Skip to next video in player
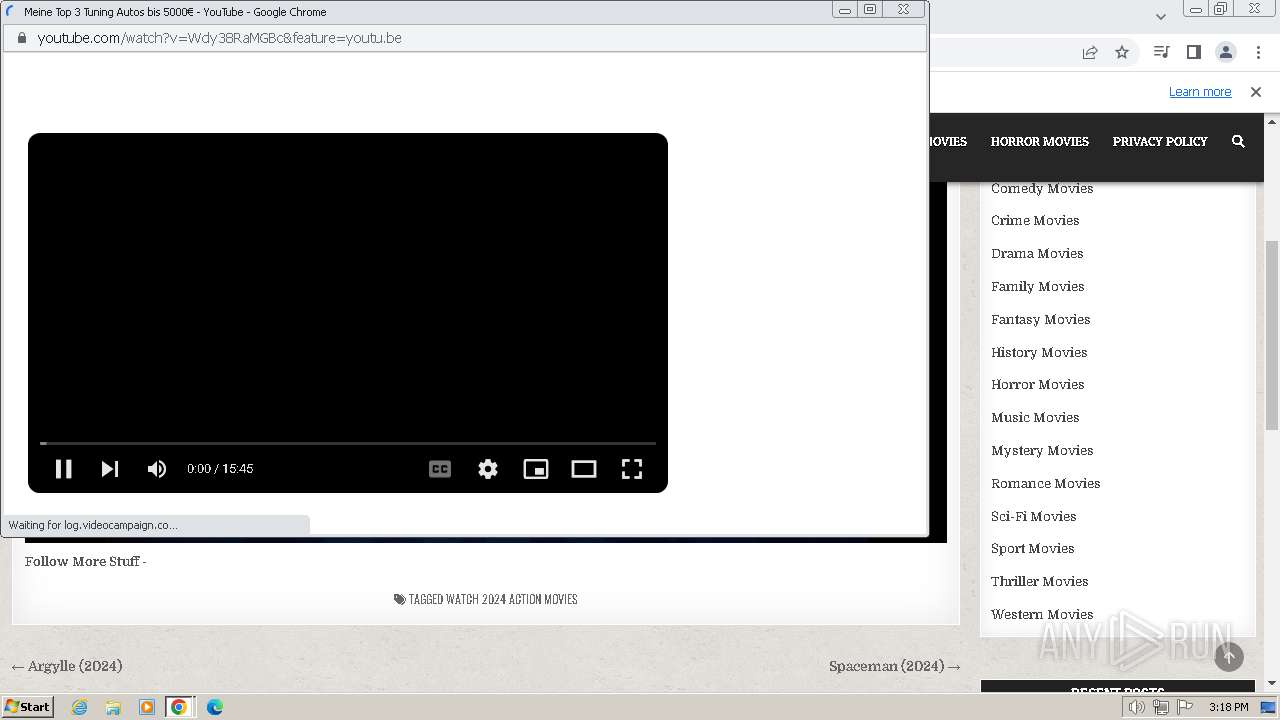 click(110, 468)
